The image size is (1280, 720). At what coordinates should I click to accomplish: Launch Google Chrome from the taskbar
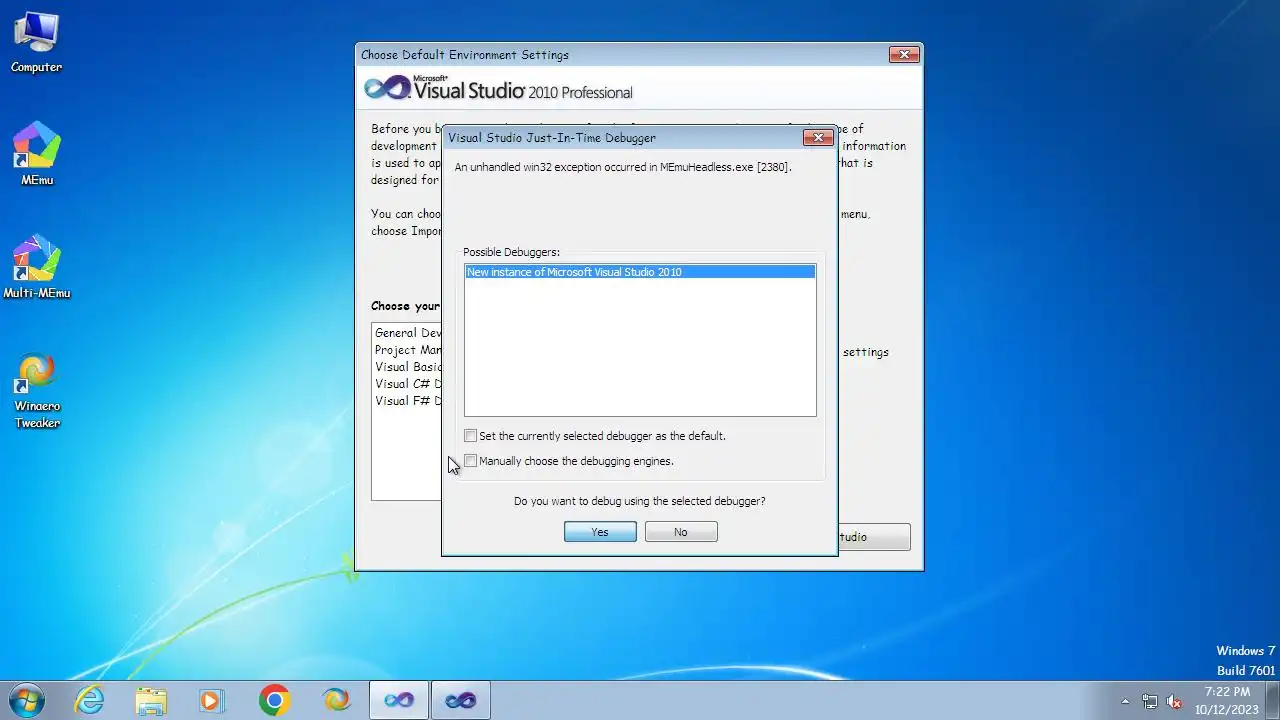274,700
